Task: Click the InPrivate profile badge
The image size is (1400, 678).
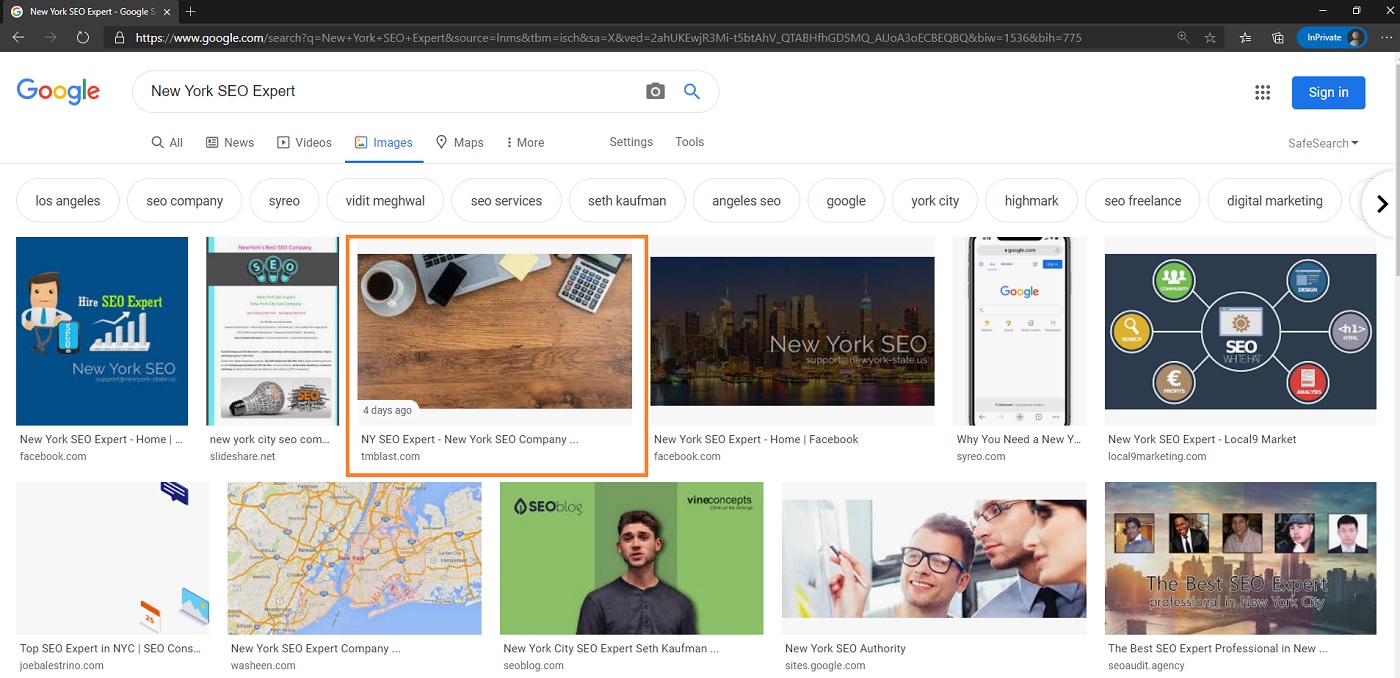Action: [x=1331, y=38]
